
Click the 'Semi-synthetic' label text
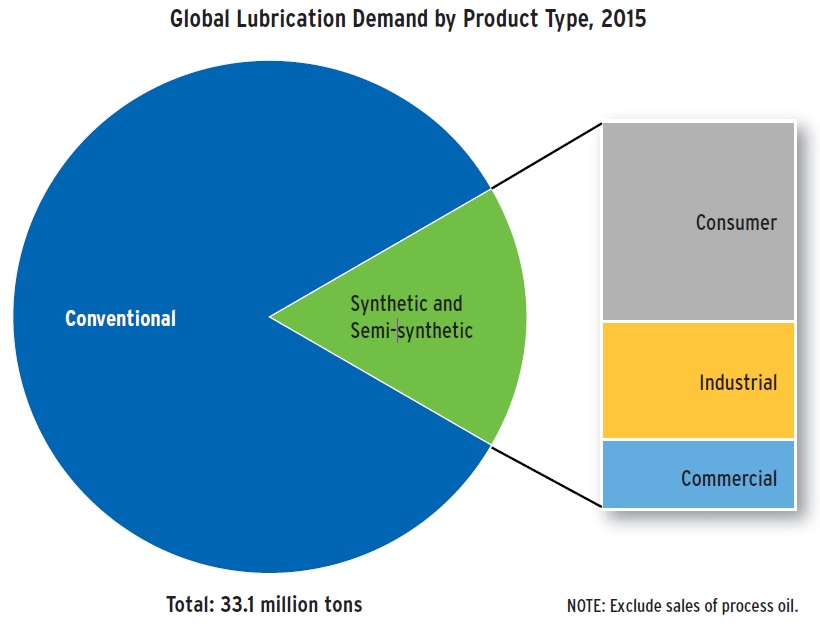(x=411, y=330)
